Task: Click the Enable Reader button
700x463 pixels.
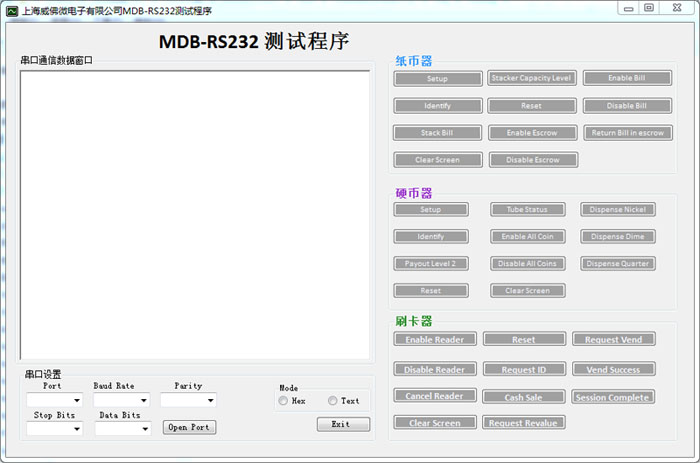Action: (435, 340)
